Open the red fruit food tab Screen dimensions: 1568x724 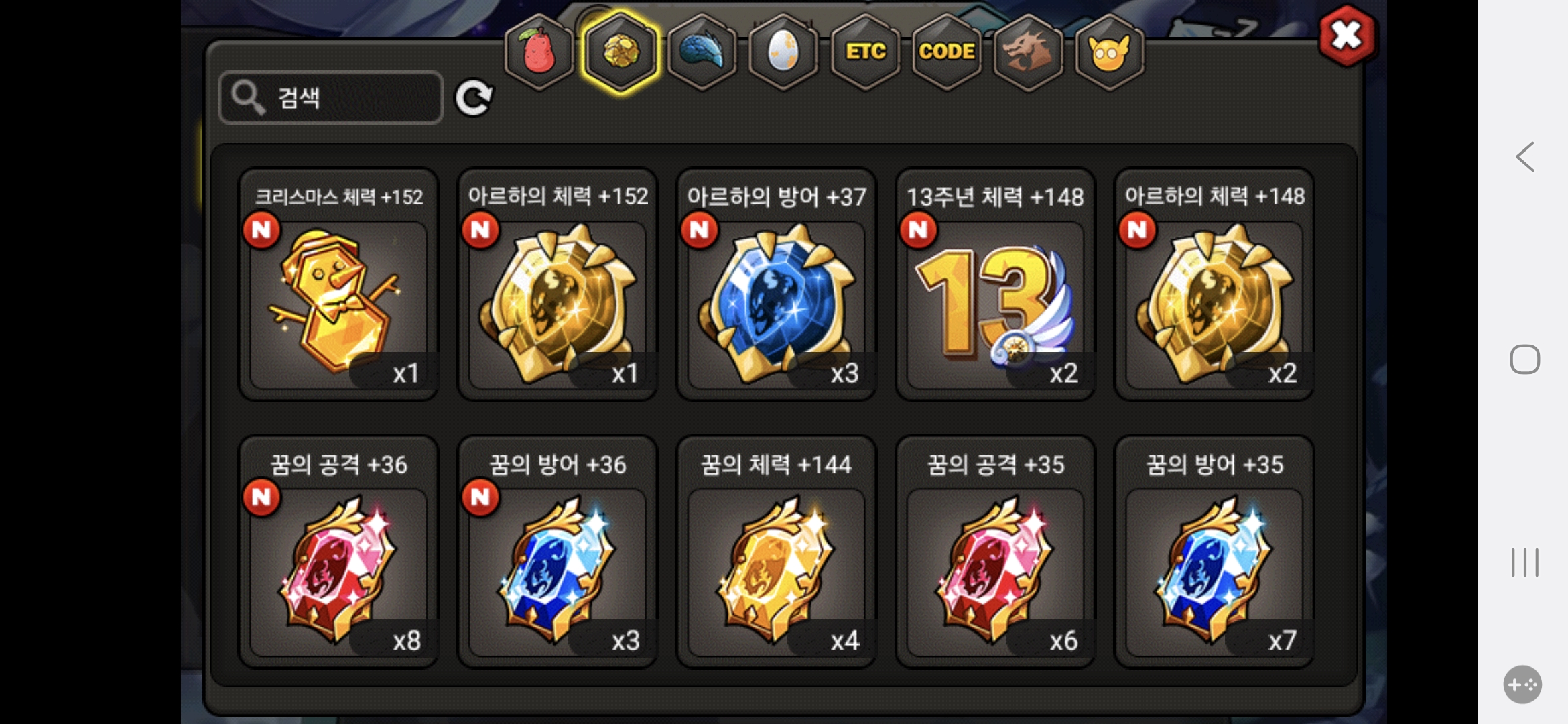(x=539, y=52)
